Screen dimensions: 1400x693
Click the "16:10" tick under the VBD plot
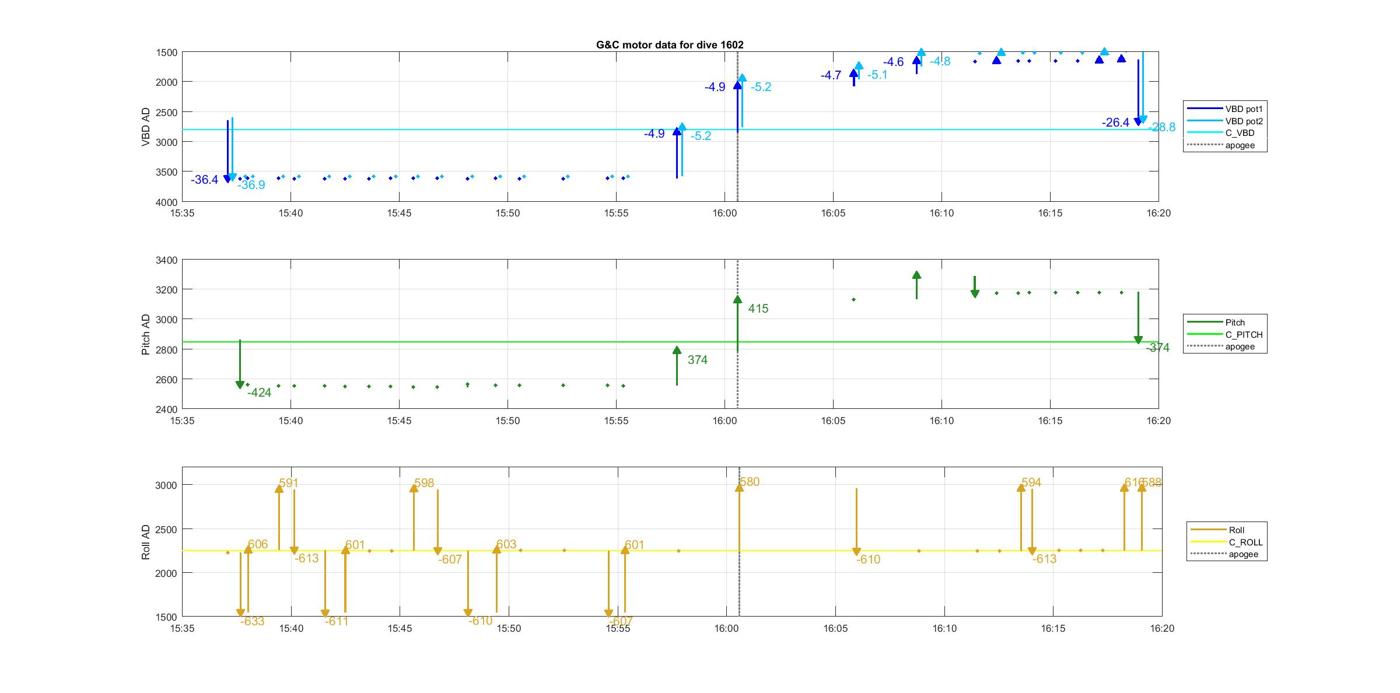[942, 213]
